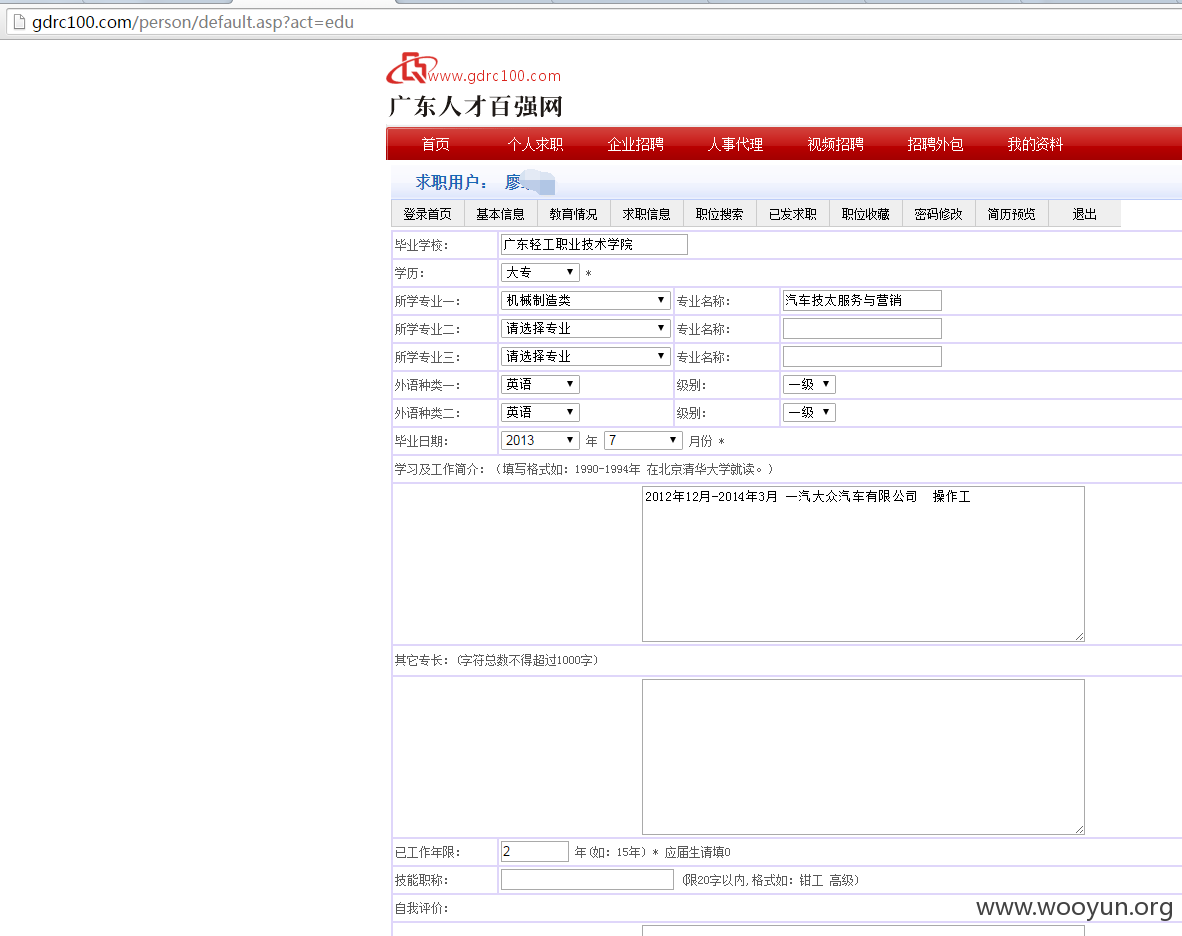Image resolution: width=1182 pixels, height=936 pixels.
Task: Click empty 专业名称 field for 专业三
Action: coord(862,356)
